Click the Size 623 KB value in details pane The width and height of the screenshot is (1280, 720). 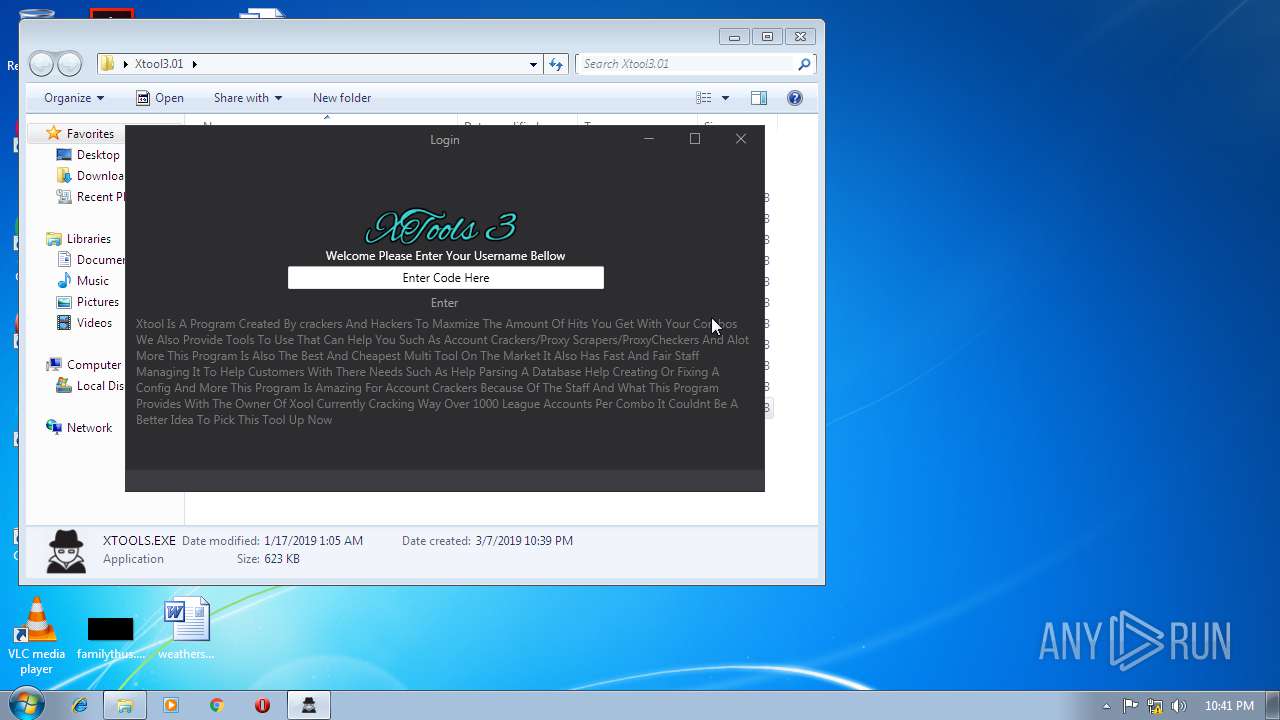point(281,559)
